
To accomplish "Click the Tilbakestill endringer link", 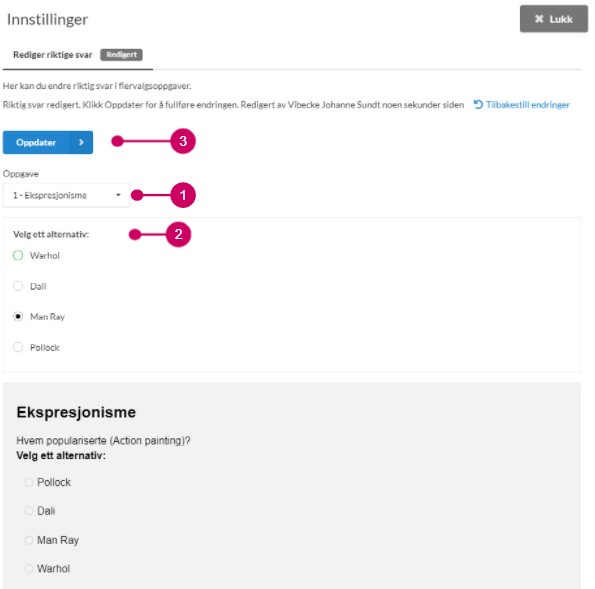I will pyautogui.click(x=528, y=105).
